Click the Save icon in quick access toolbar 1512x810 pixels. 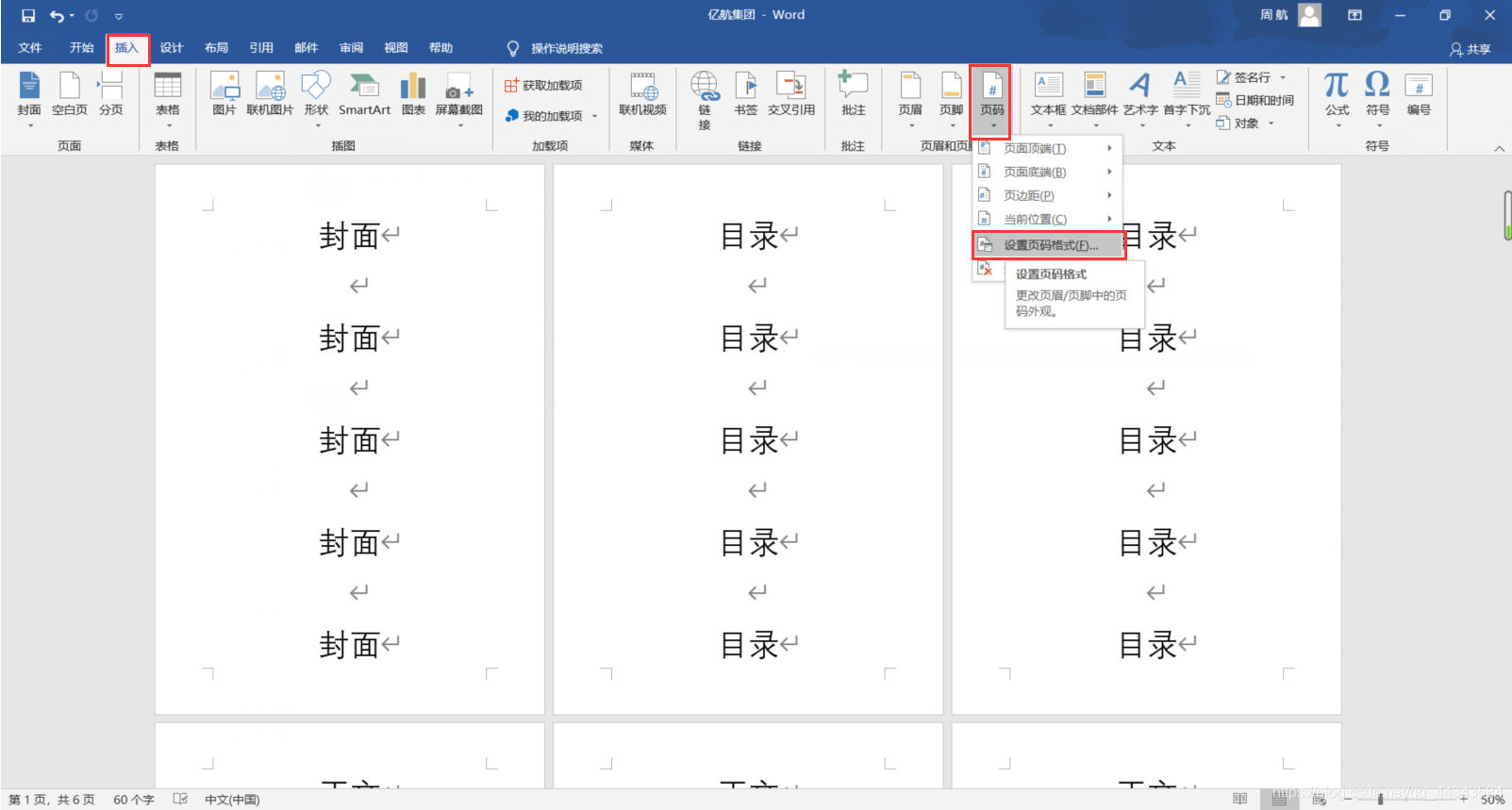28,16
